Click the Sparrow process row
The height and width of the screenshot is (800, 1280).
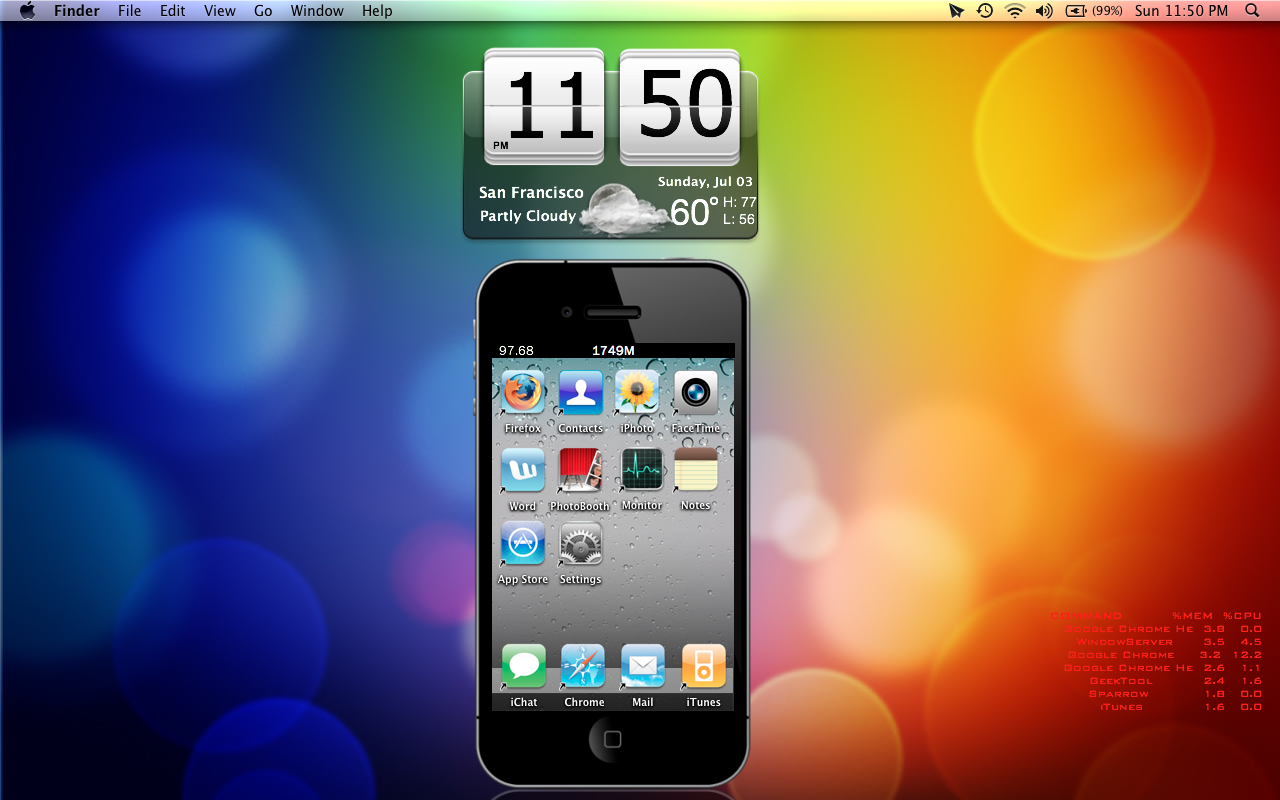coord(1176,694)
